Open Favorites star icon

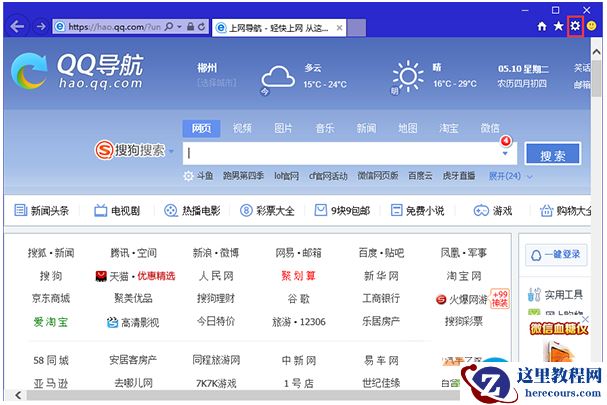tap(558, 26)
